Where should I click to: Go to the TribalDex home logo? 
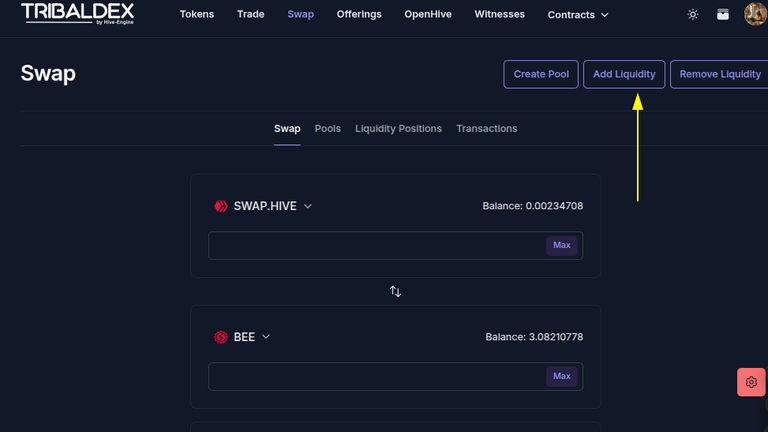coord(77,13)
